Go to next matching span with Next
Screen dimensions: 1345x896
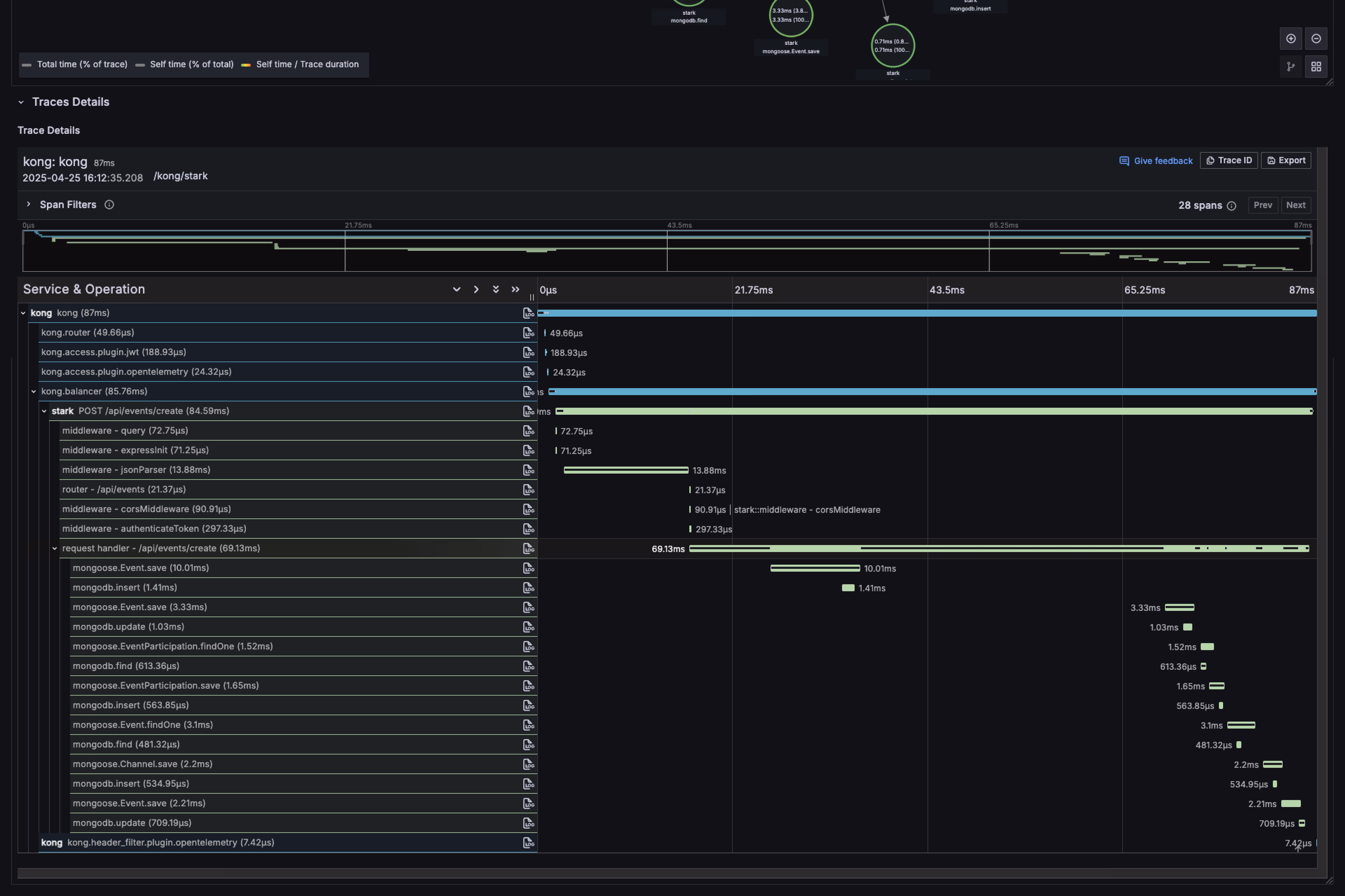pyautogui.click(x=1296, y=205)
